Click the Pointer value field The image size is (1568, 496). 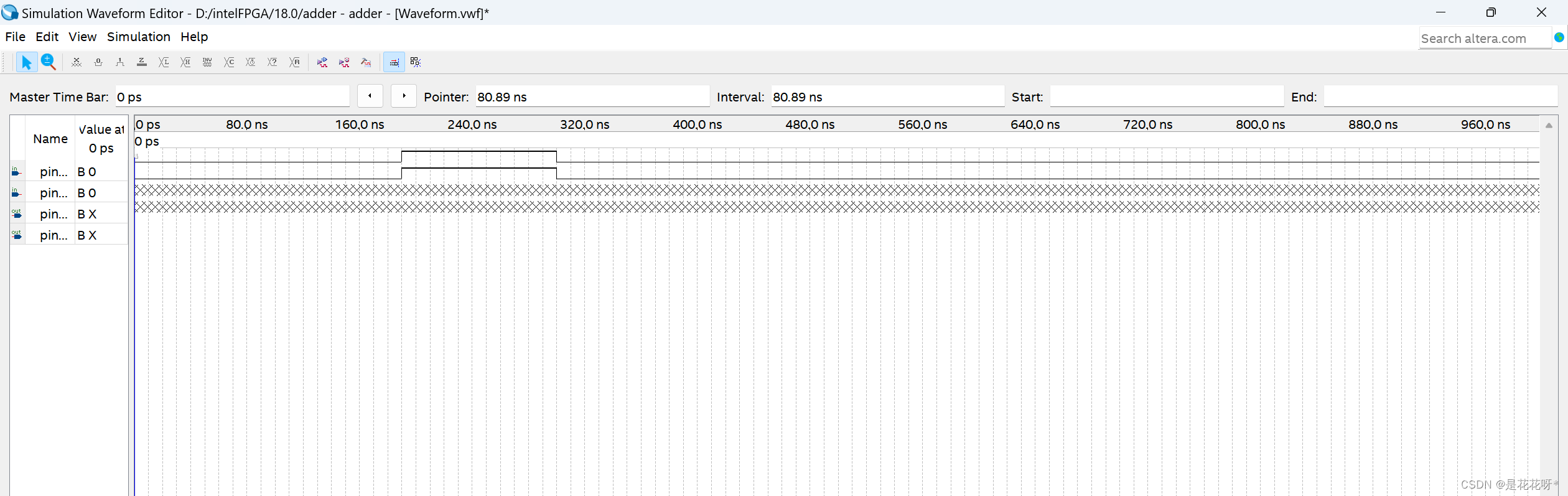(x=592, y=96)
